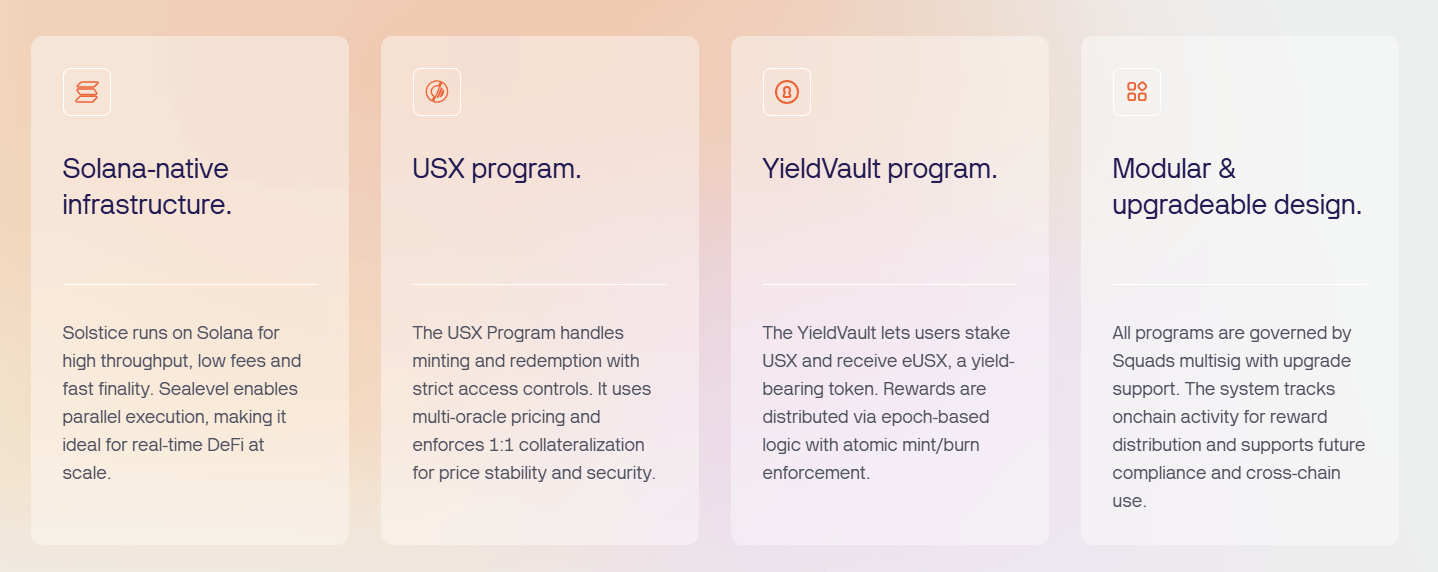Select the "USX program." heading
The height and width of the screenshot is (572, 1438).
[496, 169]
